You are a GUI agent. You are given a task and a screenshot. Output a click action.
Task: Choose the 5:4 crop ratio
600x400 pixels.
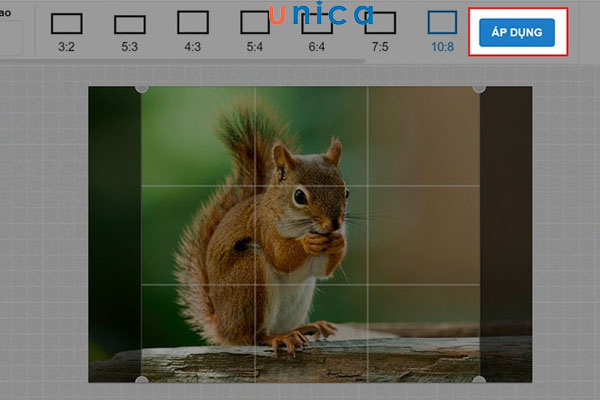(255, 31)
